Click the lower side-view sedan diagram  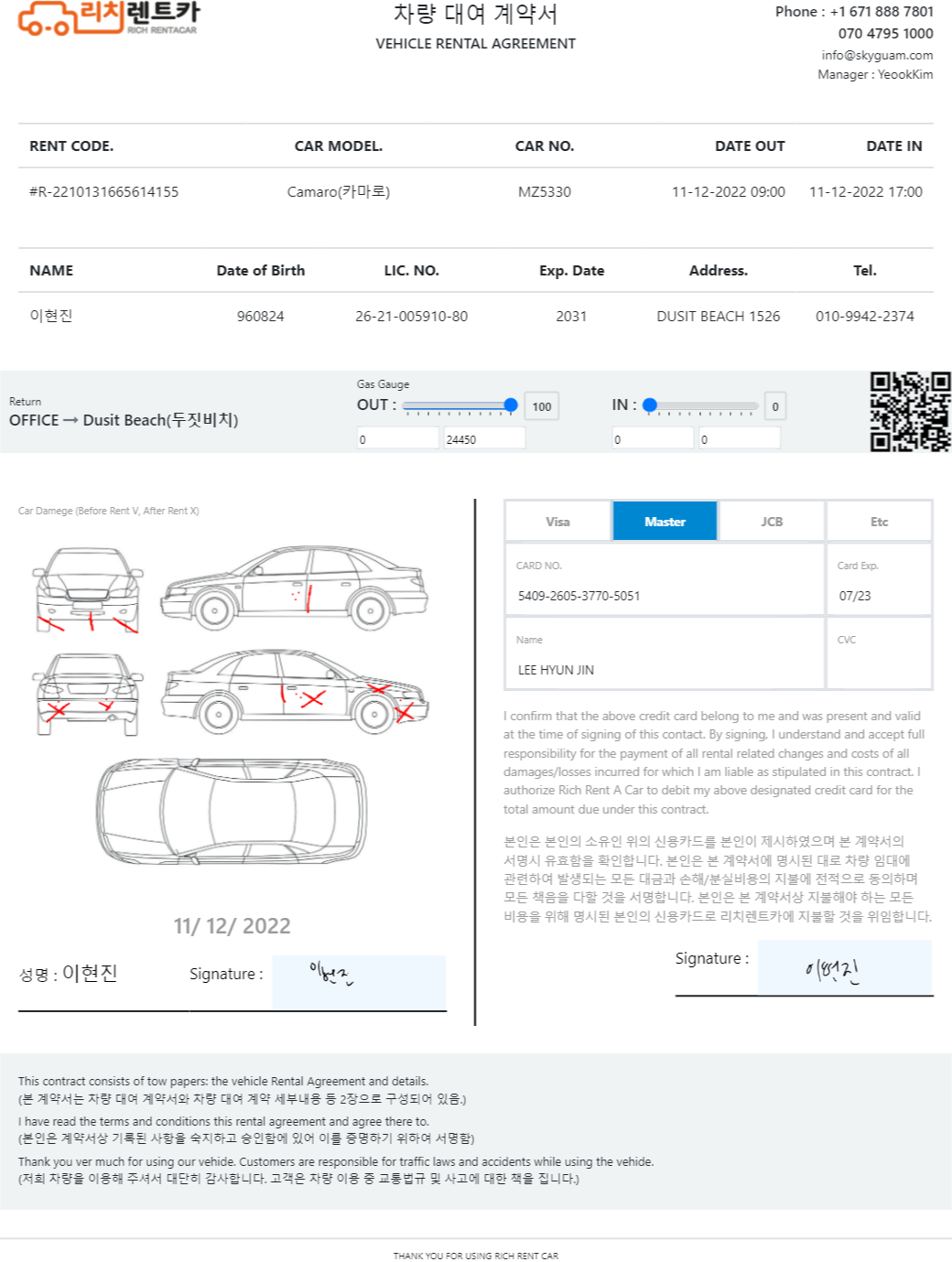point(294,691)
